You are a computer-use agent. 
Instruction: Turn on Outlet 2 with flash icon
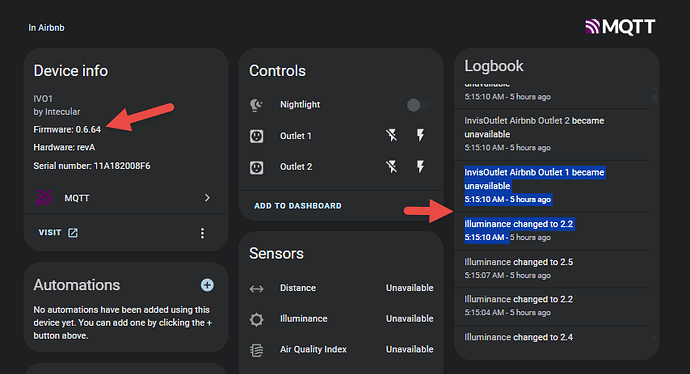(420, 166)
